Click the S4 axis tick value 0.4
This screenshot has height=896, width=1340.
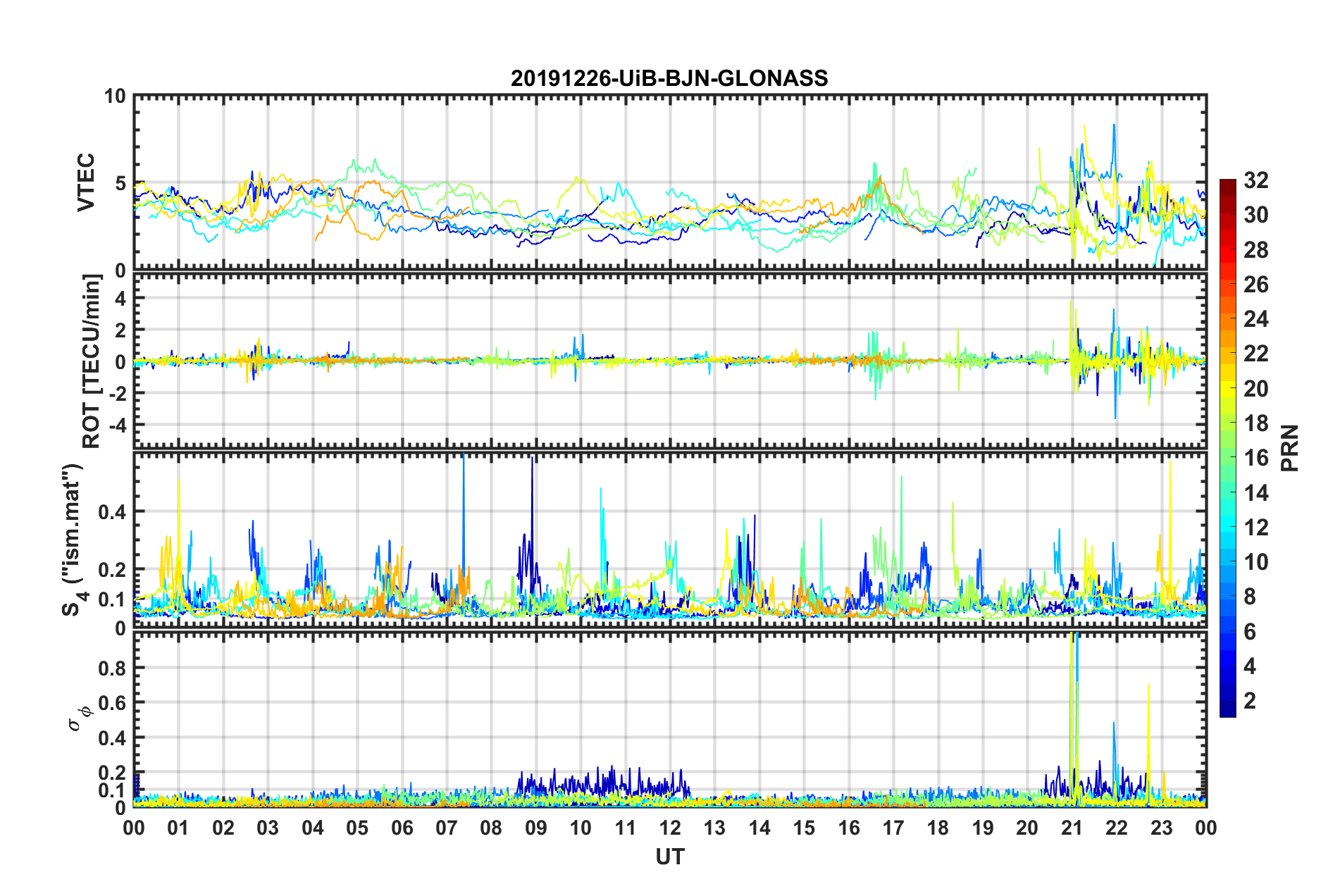111,511
